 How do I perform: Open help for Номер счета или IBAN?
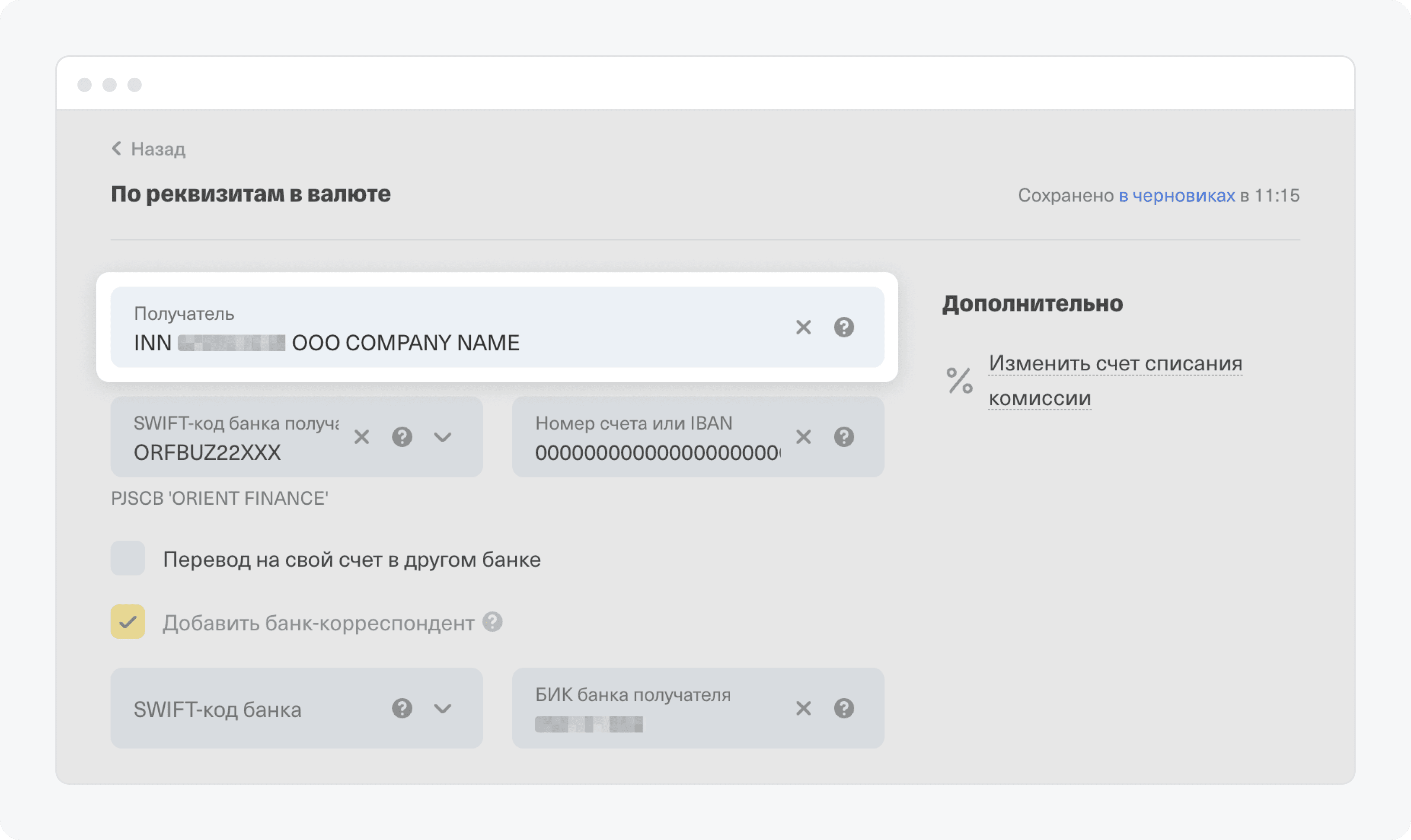pos(844,437)
